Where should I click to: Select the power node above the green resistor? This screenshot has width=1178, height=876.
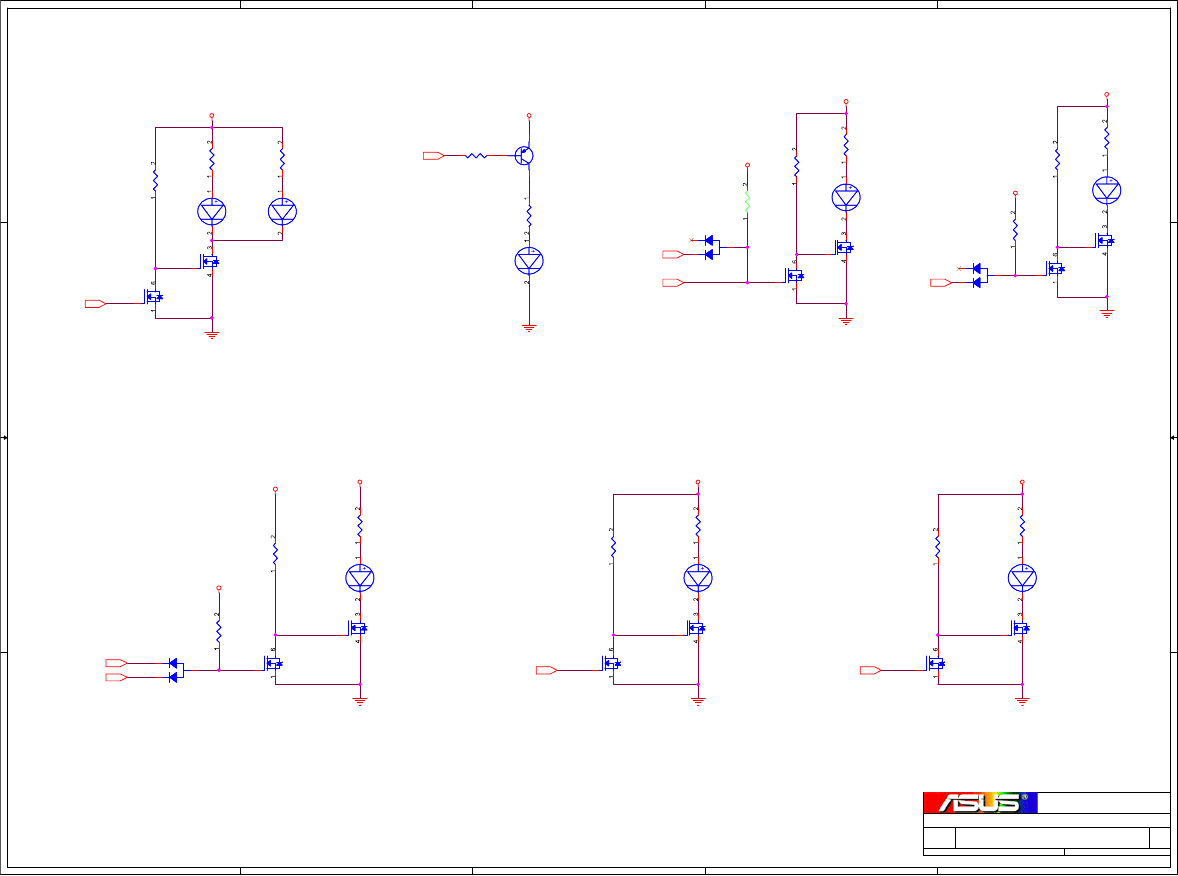747,165
